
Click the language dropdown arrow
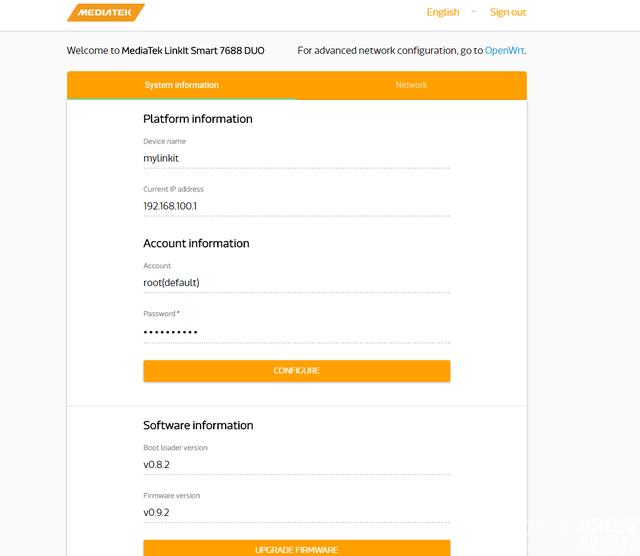pos(473,11)
